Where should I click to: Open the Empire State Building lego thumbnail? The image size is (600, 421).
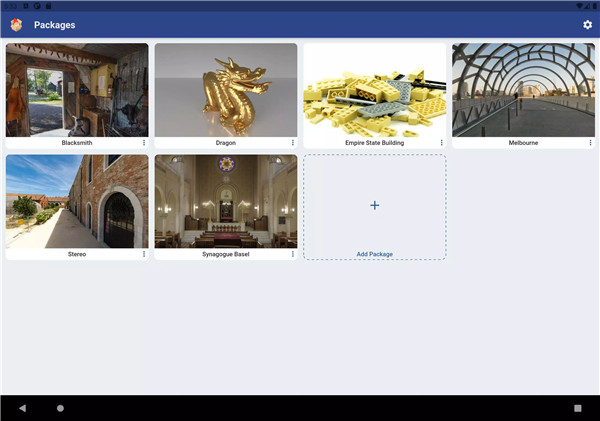pyautogui.click(x=374, y=90)
